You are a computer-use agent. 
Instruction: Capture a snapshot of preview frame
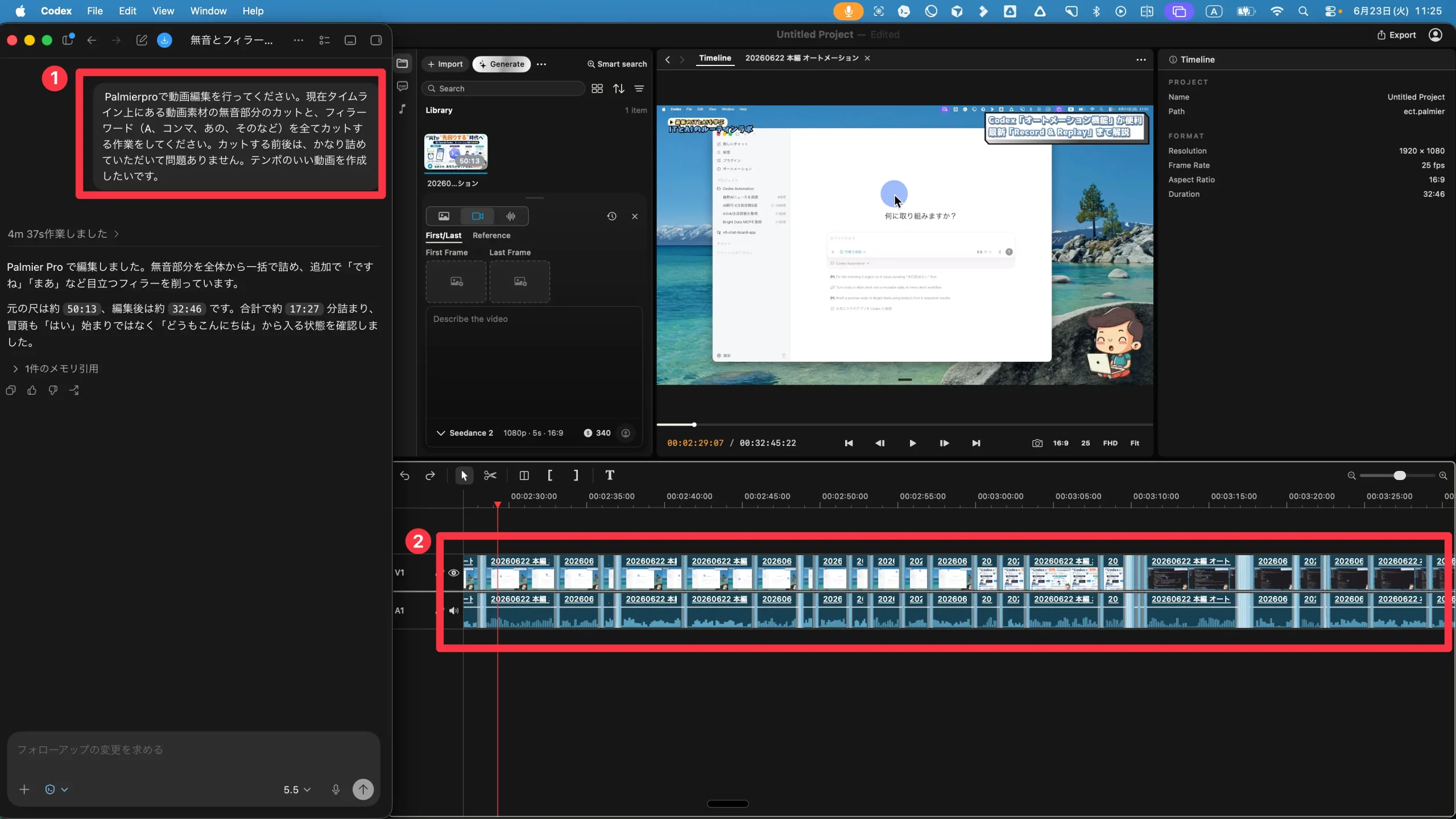click(x=1037, y=443)
